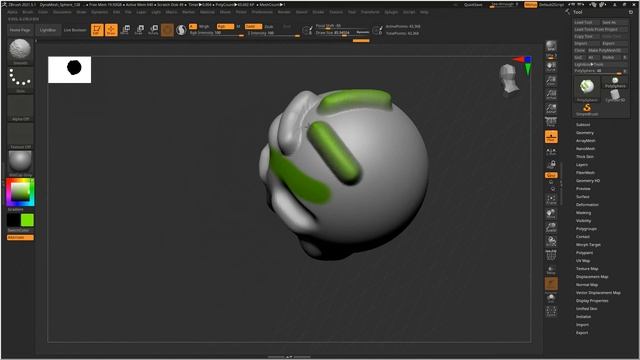The image size is (640, 360).
Task: Choose the Scale transform icon
Action: 139,30
